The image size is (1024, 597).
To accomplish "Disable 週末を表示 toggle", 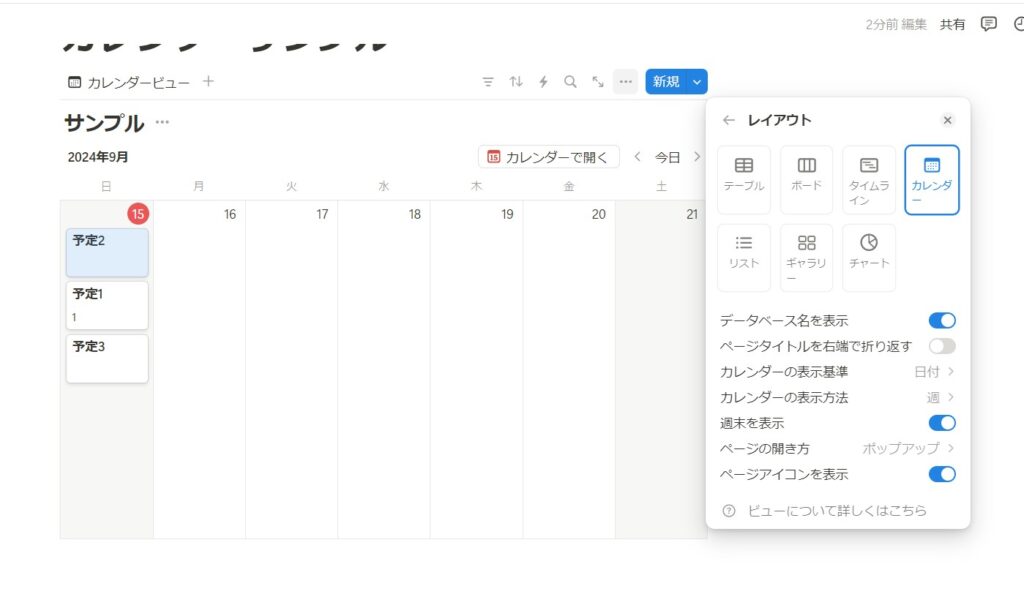I will [x=941, y=423].
